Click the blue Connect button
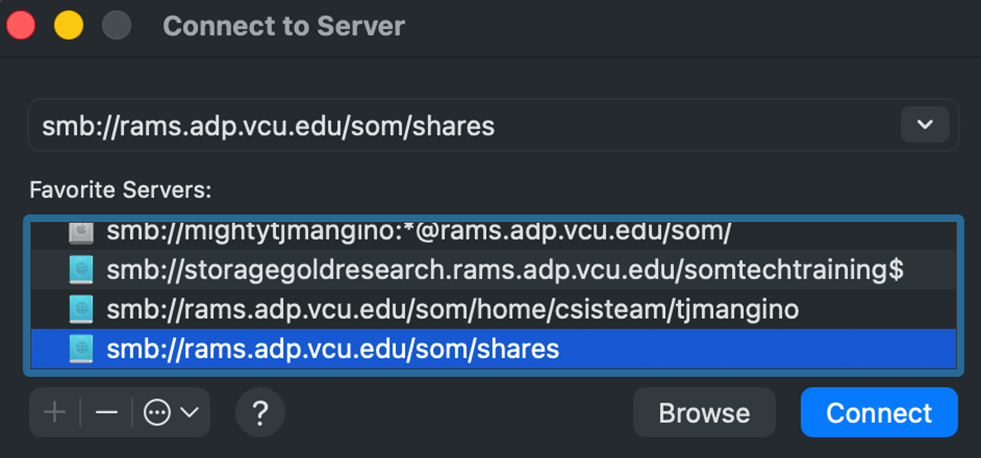The width and height of the screenshot is (981, 458). [x=878, y=412]
